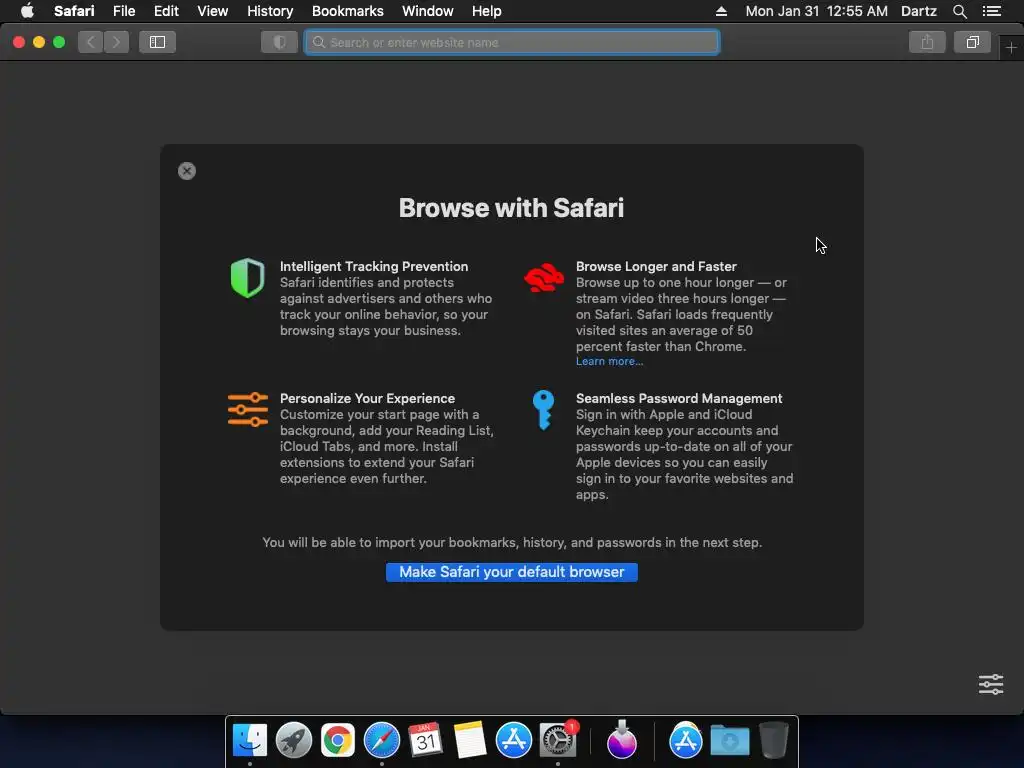Click the Forward navigation arrow in Safari toolbar
This screenshot has width=1024, height=768.
coord(116,42)
